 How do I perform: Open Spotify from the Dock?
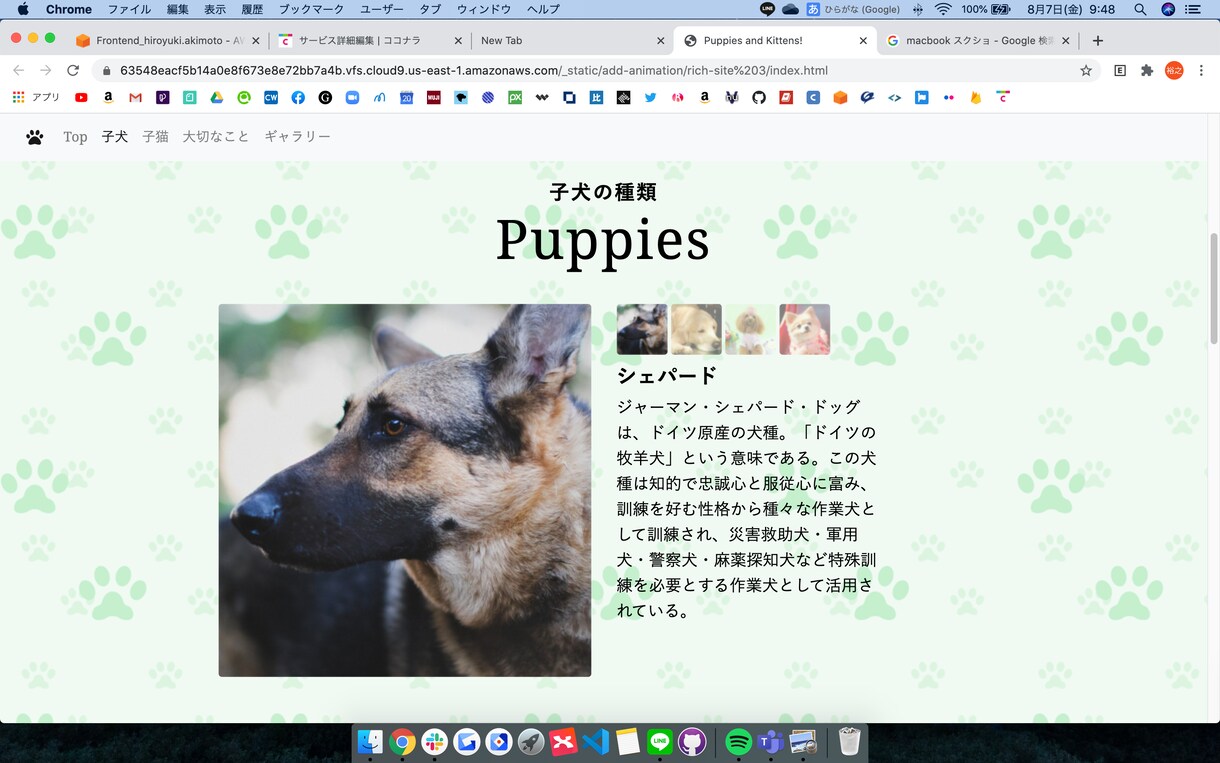tap(738, 741)
